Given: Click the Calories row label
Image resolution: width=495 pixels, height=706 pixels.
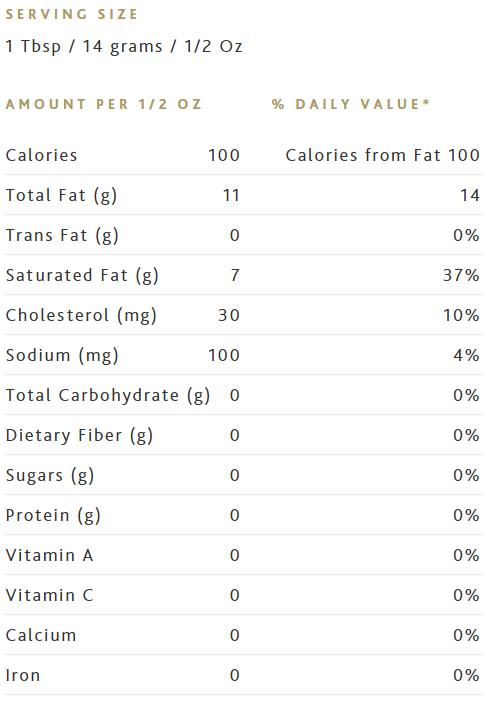Looking at the screenshot, I should pyautogui.click(x=41, y=155).
